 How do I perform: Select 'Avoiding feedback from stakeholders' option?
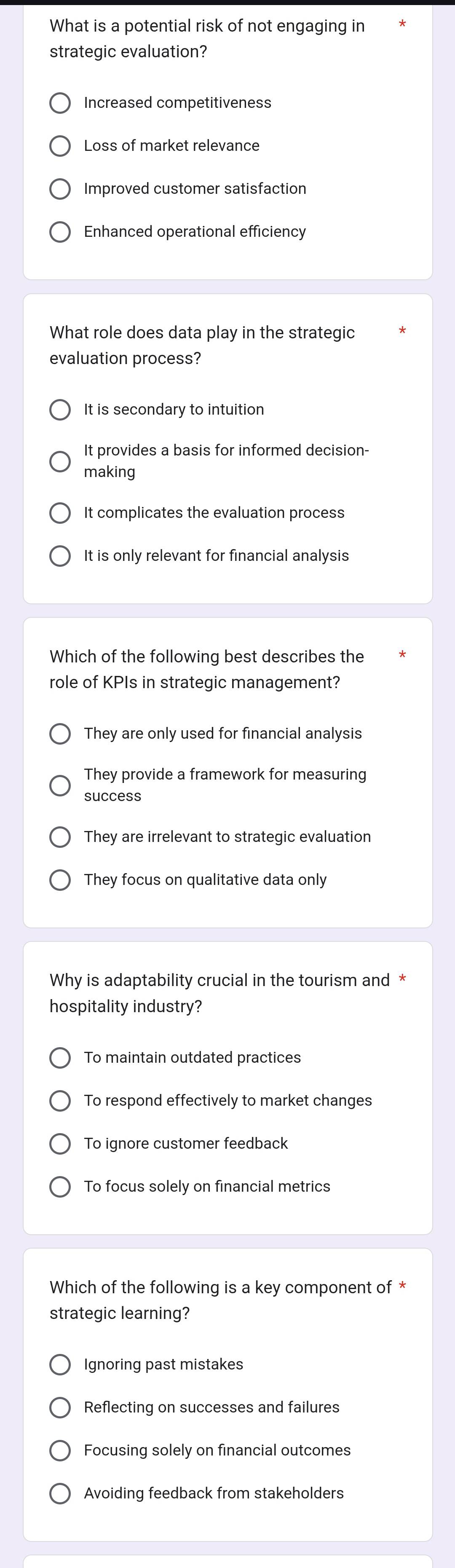click(59, 1493)
